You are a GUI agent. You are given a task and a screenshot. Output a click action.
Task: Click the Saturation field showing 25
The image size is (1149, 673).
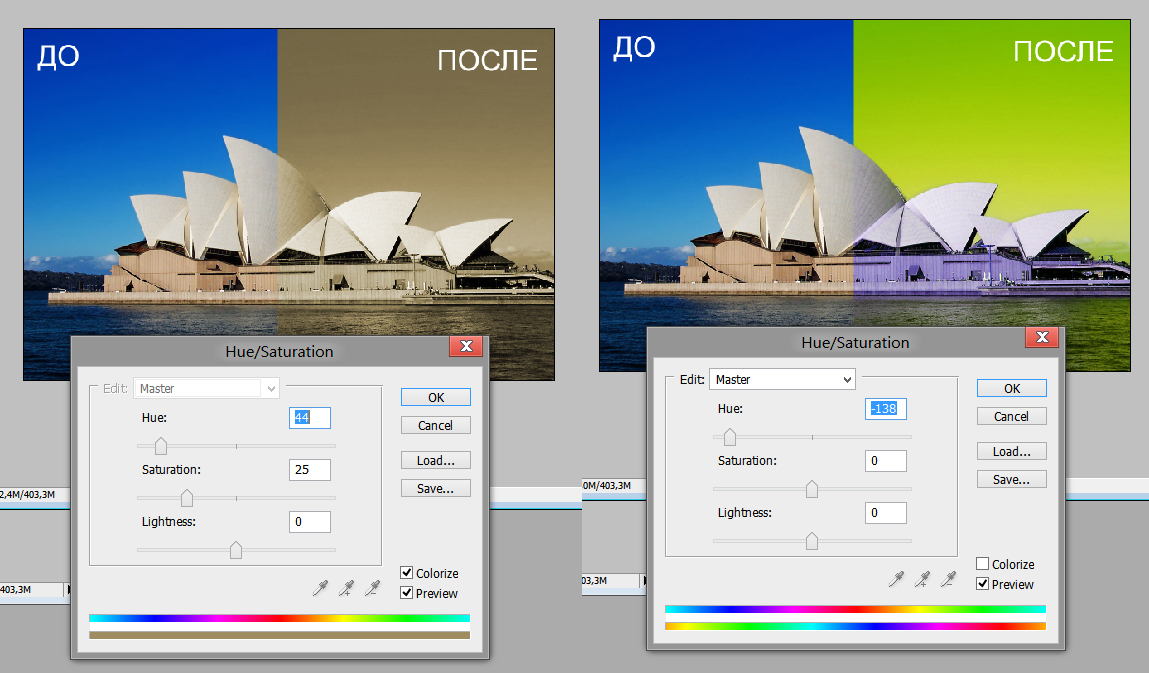point(310,470)
